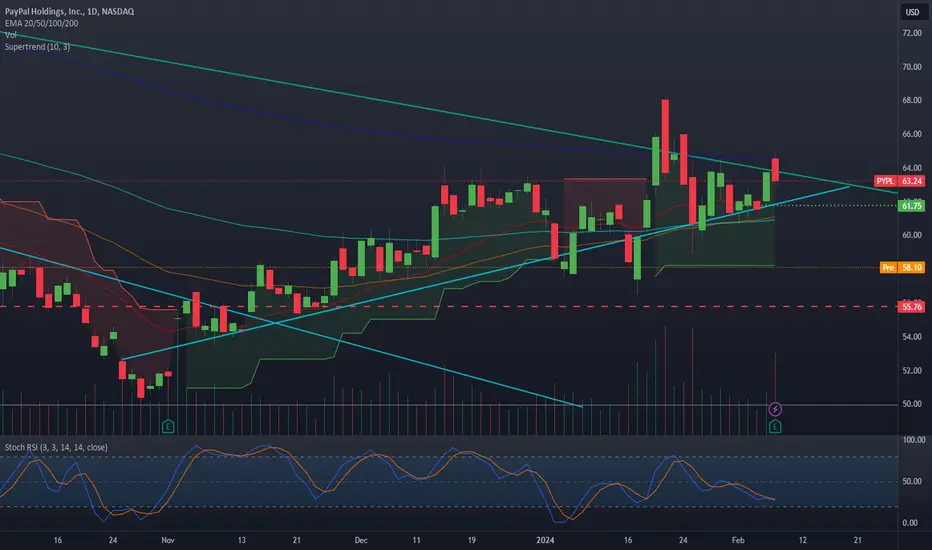Click the 2024 label on the time axis
Screen dimensions: 932x550
[x=545, y=540]
